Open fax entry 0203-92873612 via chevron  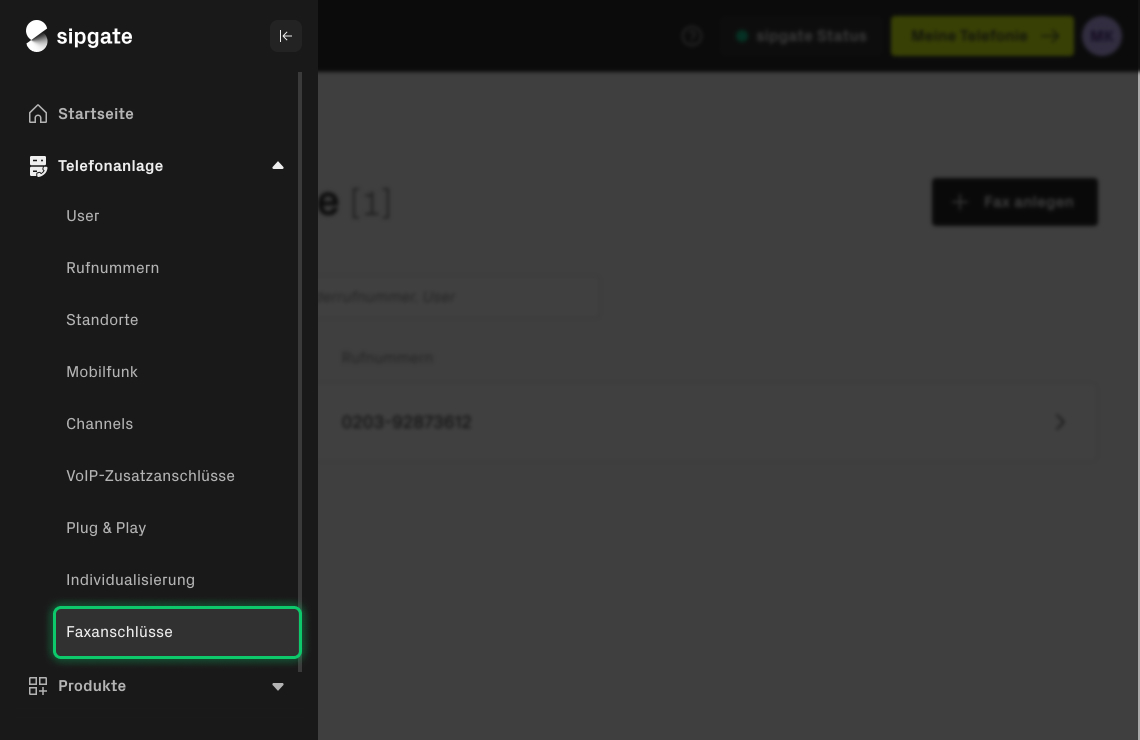click(x=1060, y=422)
